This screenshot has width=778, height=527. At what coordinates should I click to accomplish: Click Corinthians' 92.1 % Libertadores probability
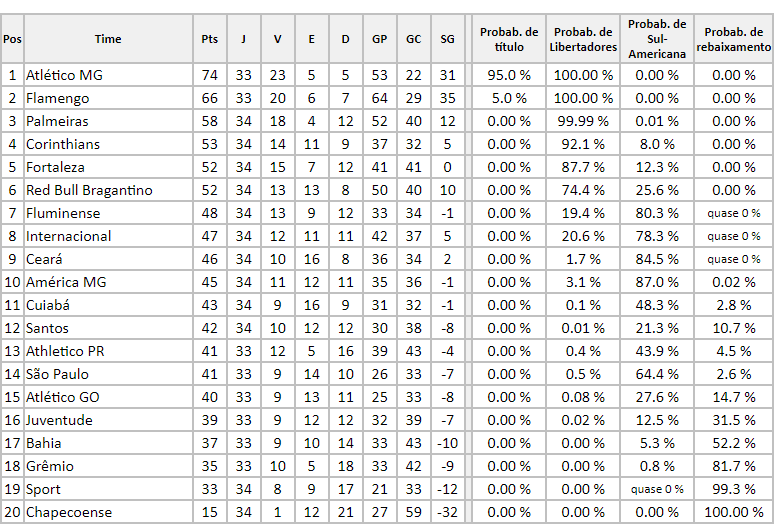click(x=584, y=144)
